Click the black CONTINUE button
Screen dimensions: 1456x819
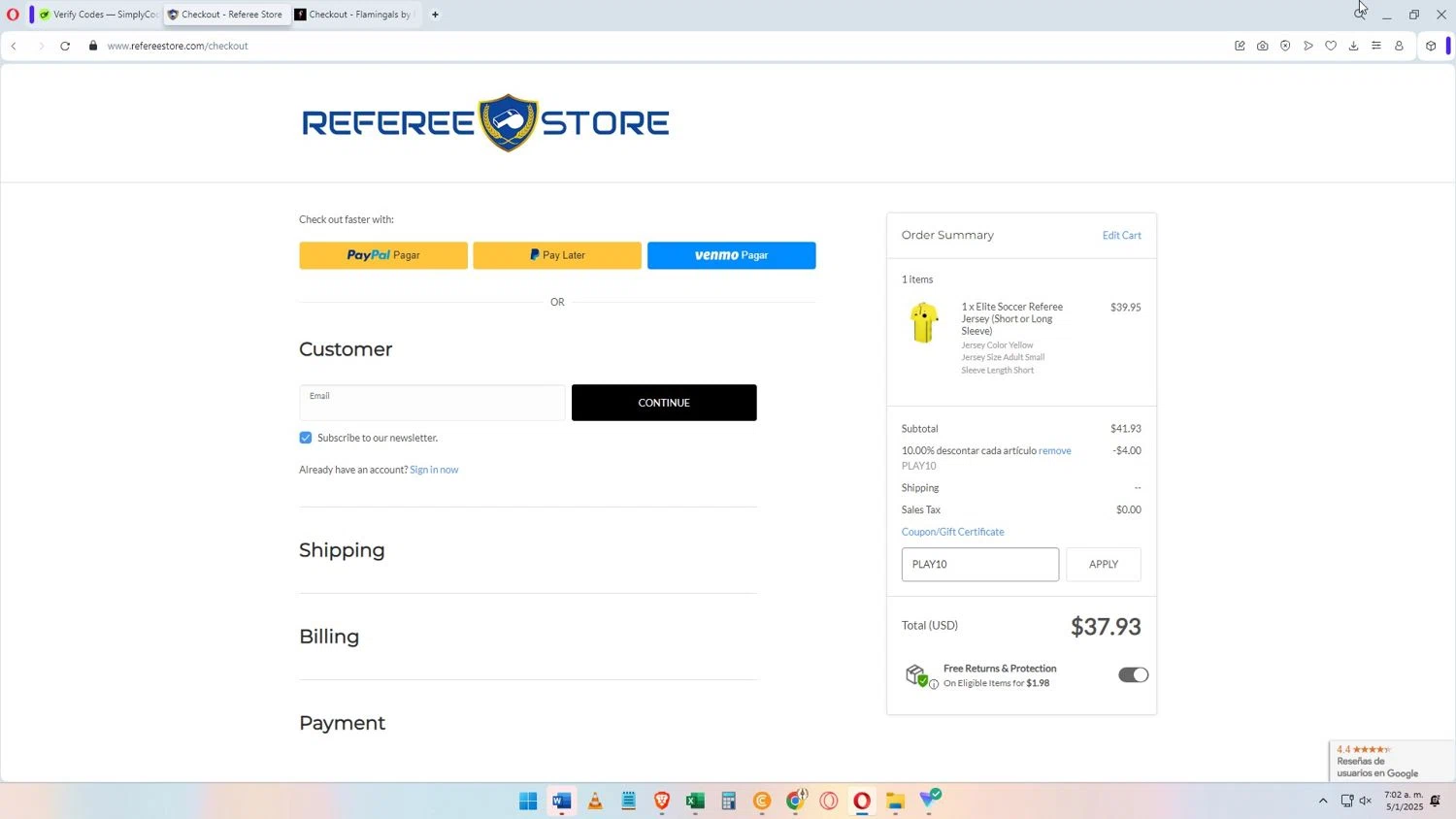point(664,403)
